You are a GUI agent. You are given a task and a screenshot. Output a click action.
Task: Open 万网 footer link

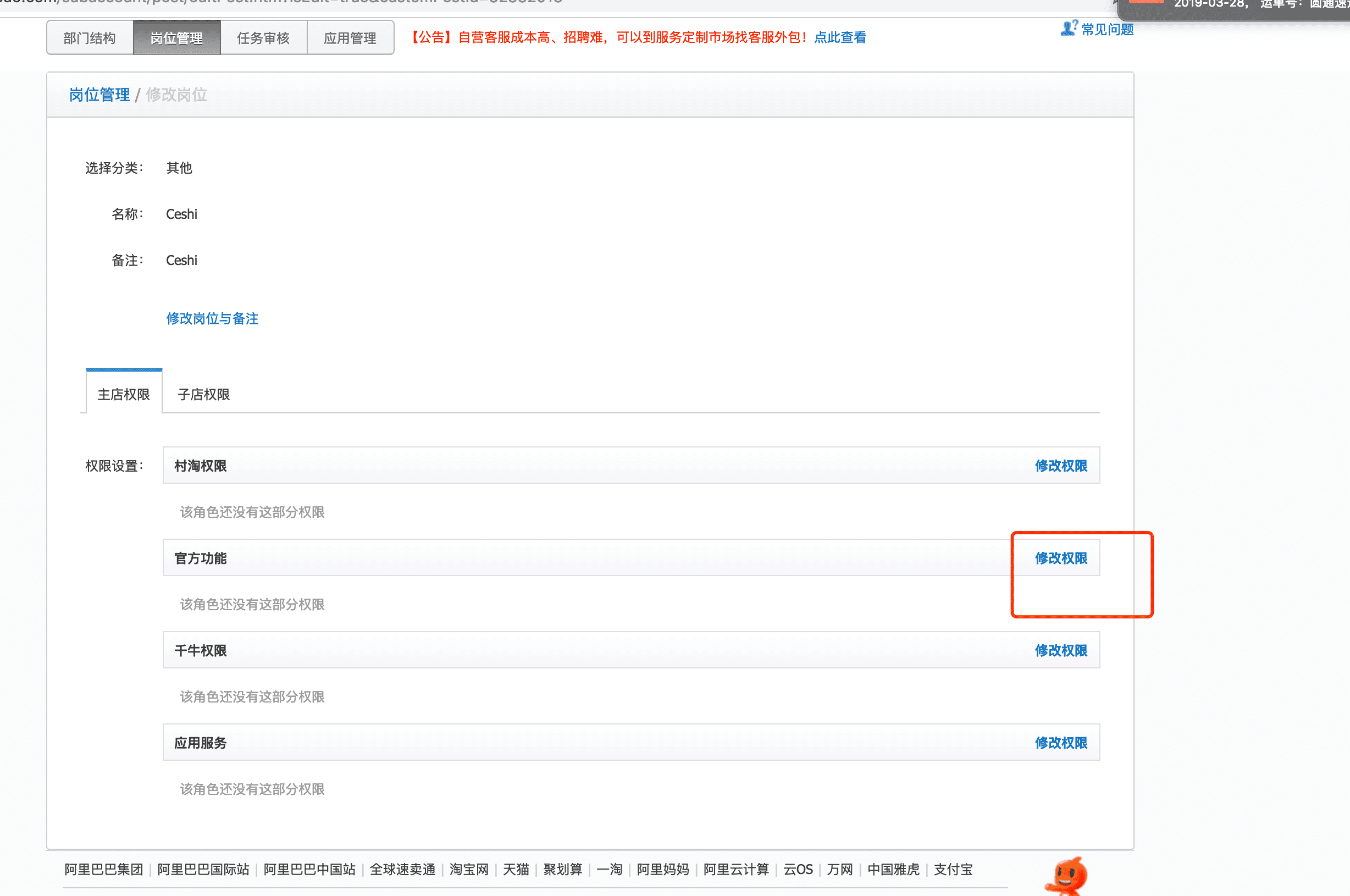coord(840,869)
